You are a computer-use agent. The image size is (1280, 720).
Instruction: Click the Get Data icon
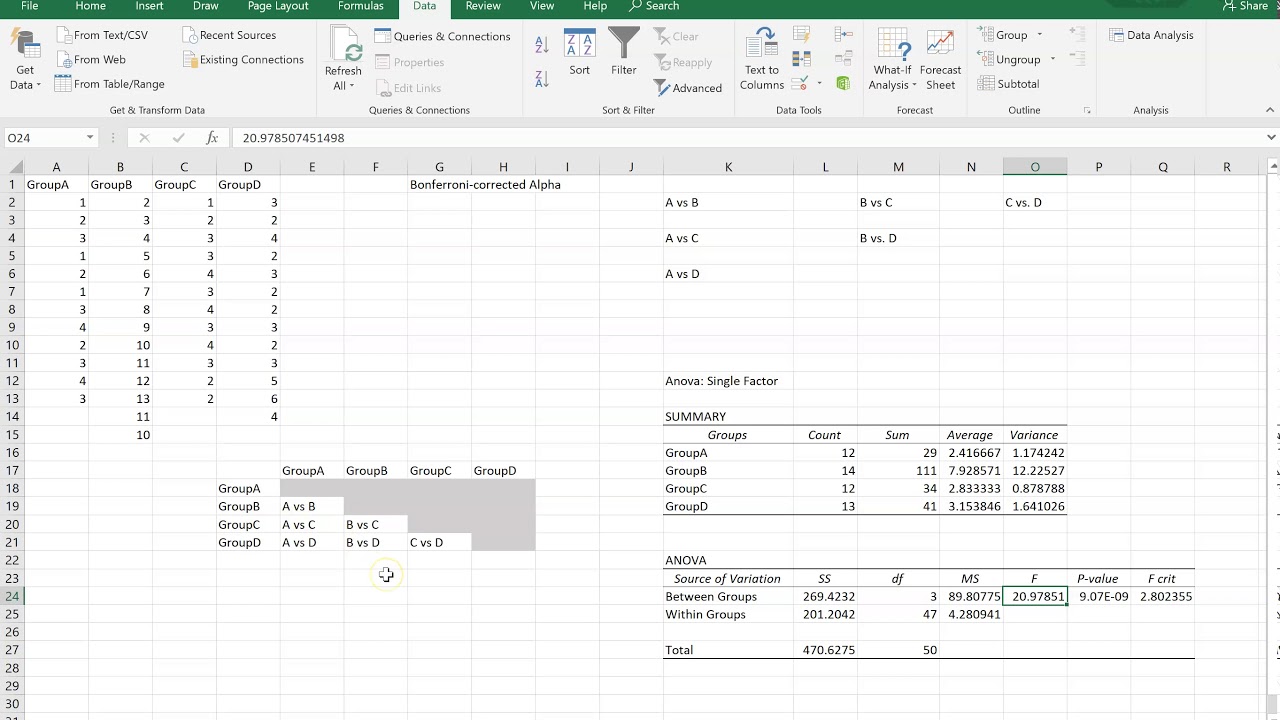tap(25, 45)
